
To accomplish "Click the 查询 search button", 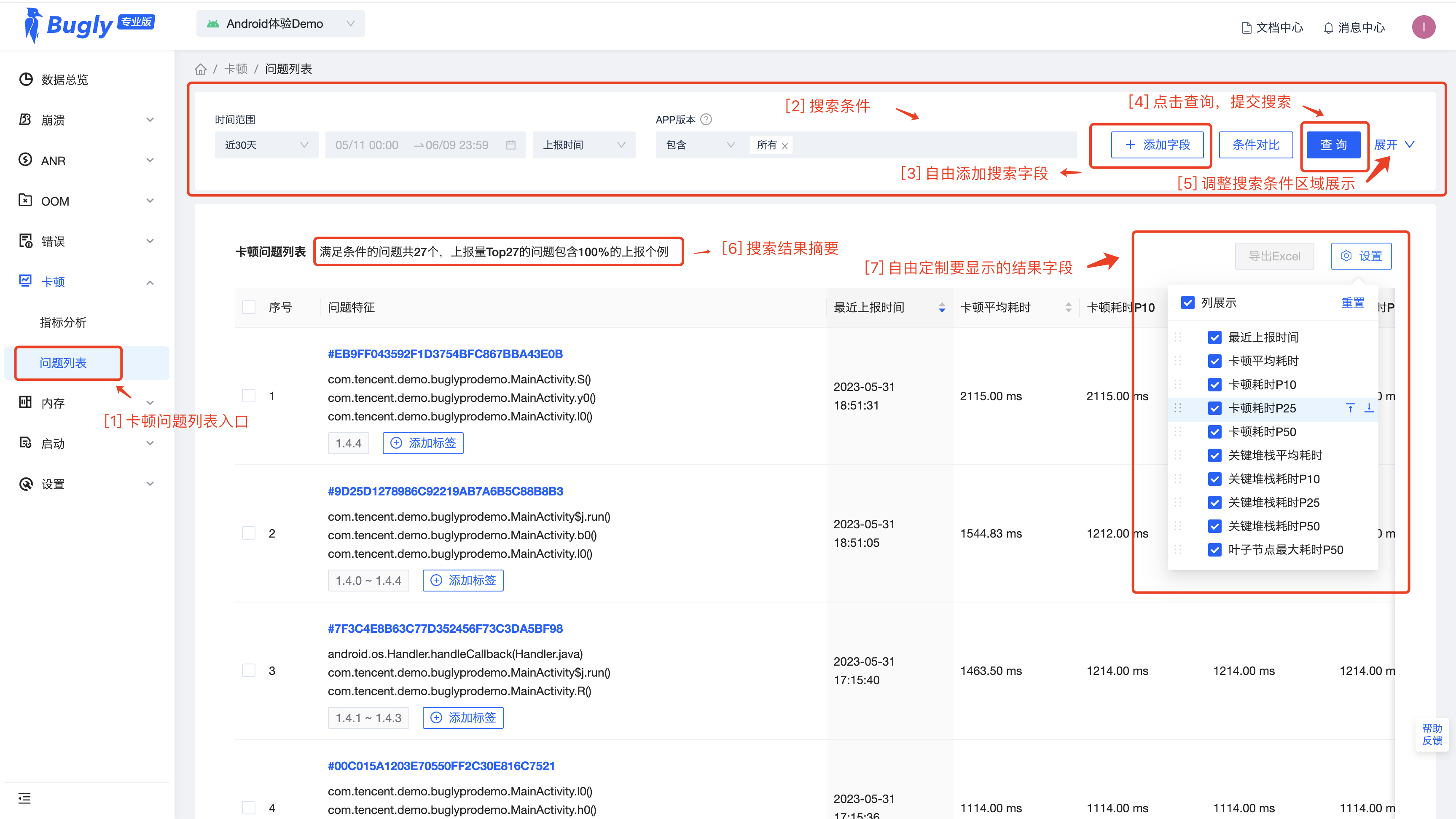I will (1333, 145).
